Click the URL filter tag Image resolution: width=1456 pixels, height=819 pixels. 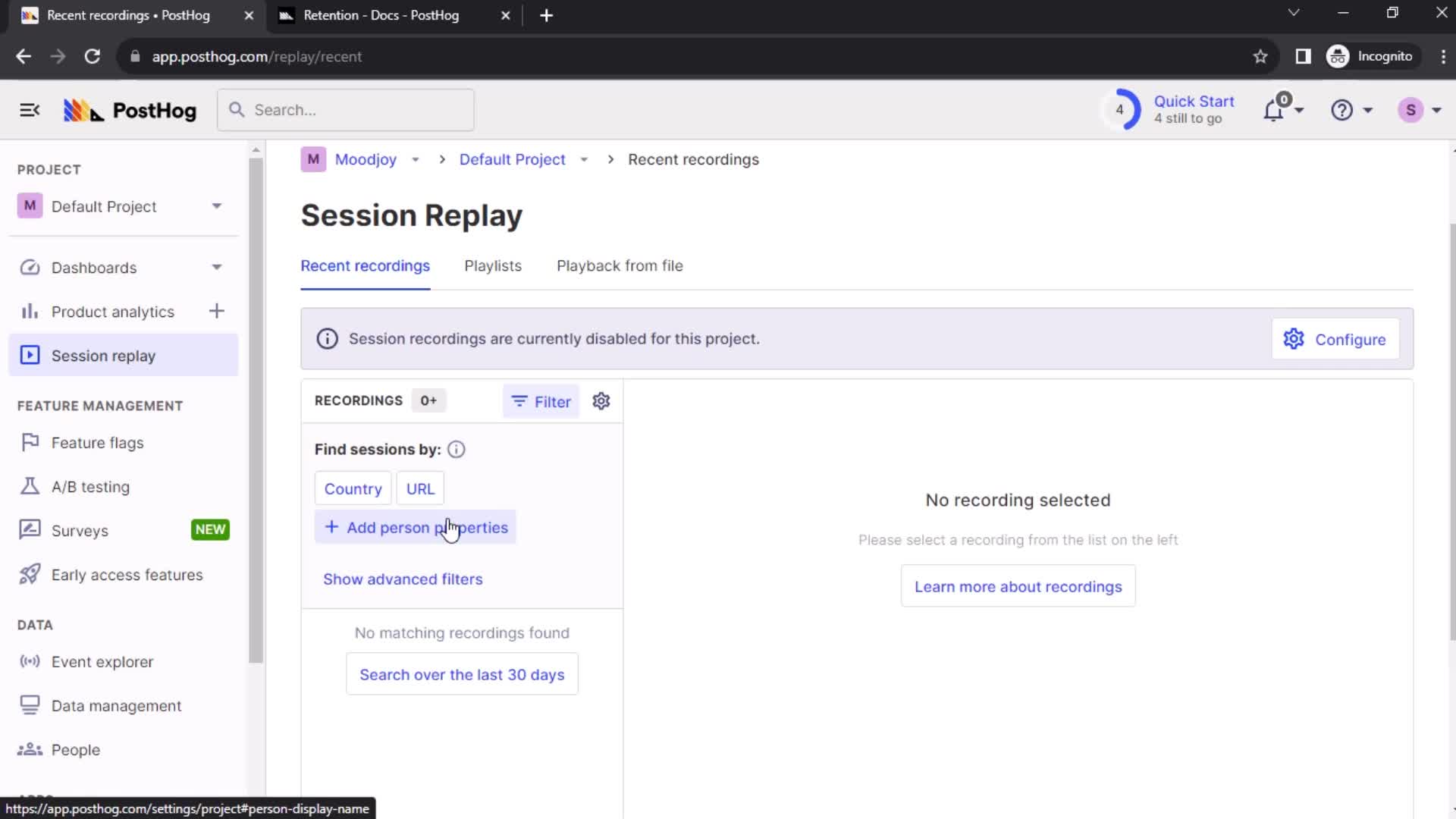click(420, 489)
